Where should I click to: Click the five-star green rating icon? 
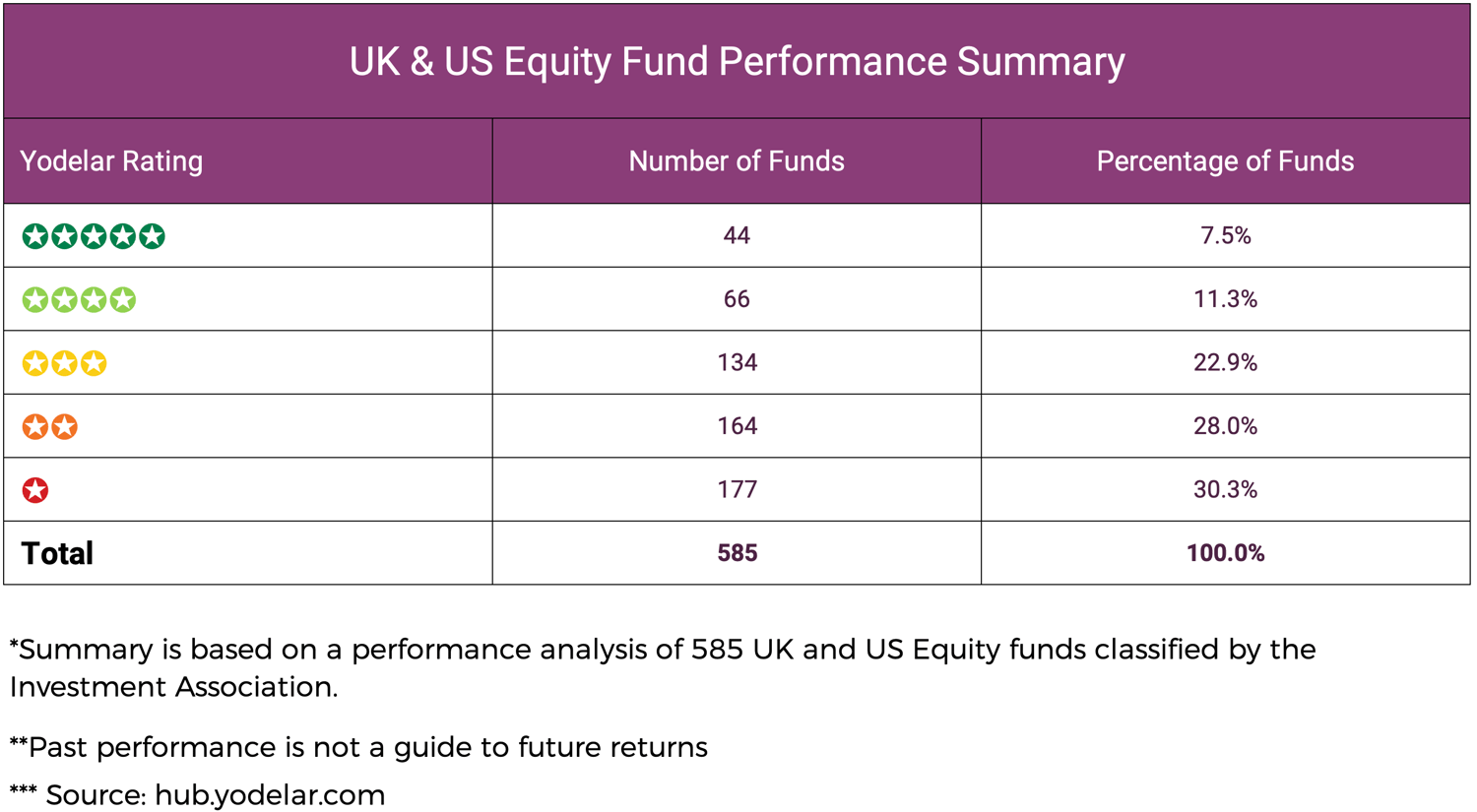(x=94, y=236)
